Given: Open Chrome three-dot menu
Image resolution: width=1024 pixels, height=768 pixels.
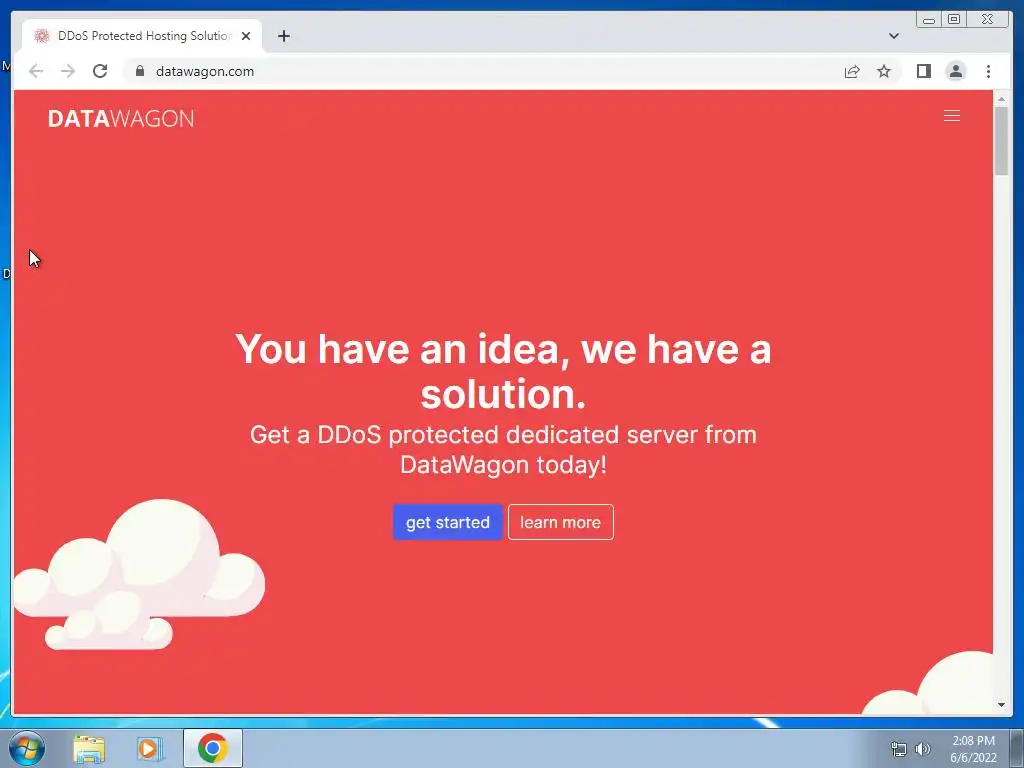Looking at the screenshot, I should tap(988, 71).
